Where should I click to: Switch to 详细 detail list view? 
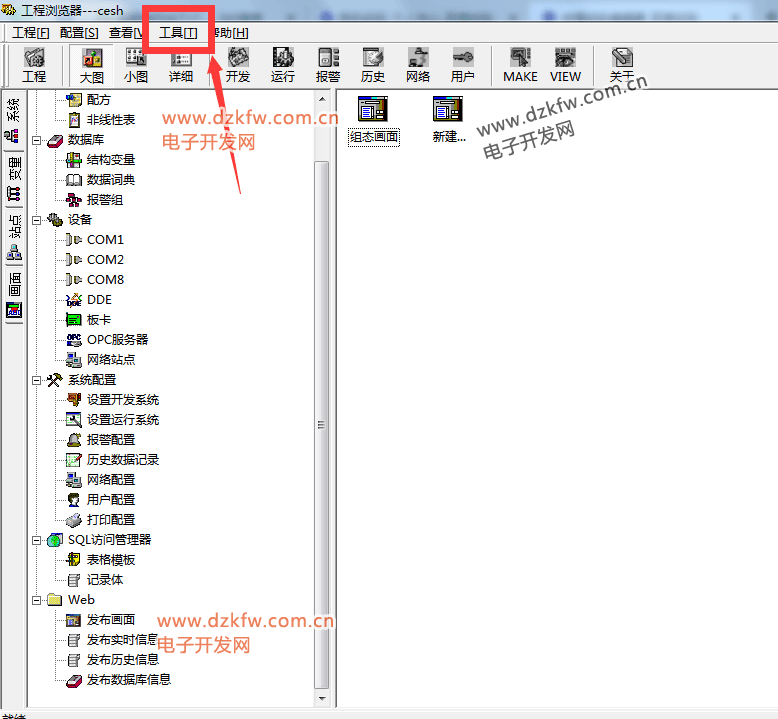(181, 65)
